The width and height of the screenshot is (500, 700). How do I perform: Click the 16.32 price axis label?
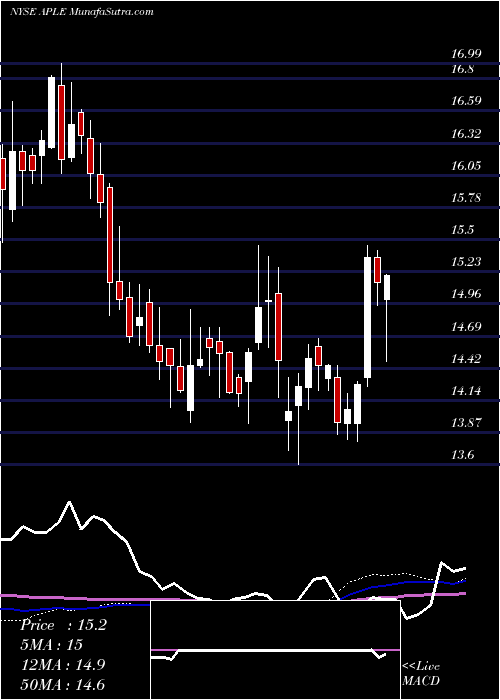click(466, 133)
